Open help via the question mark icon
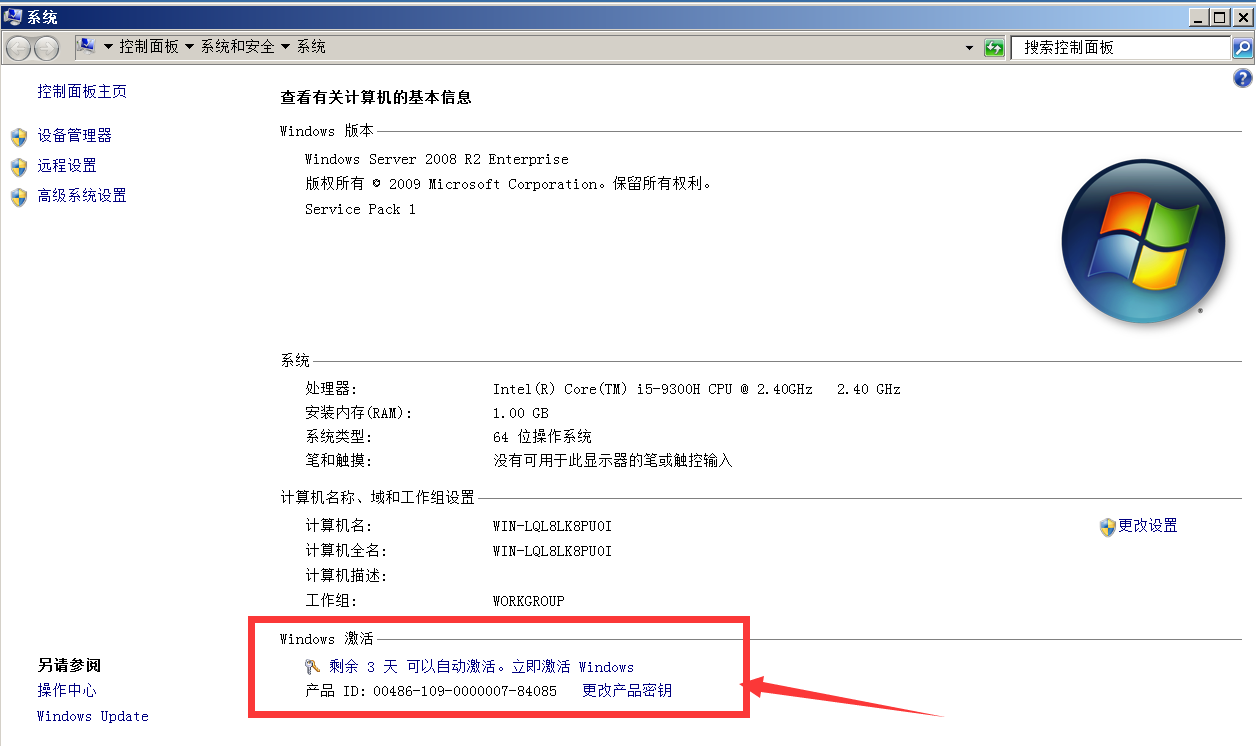Image resolution: width=1256 pixels, height=746 pixels. 1243,78
